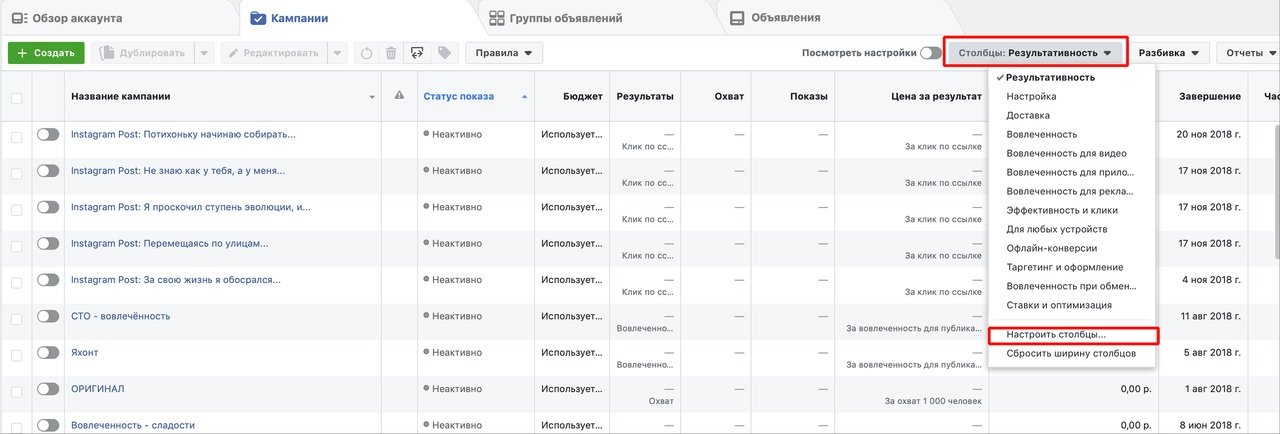
Task: Click the Результаты column header
Action: (x=645, y=97)
